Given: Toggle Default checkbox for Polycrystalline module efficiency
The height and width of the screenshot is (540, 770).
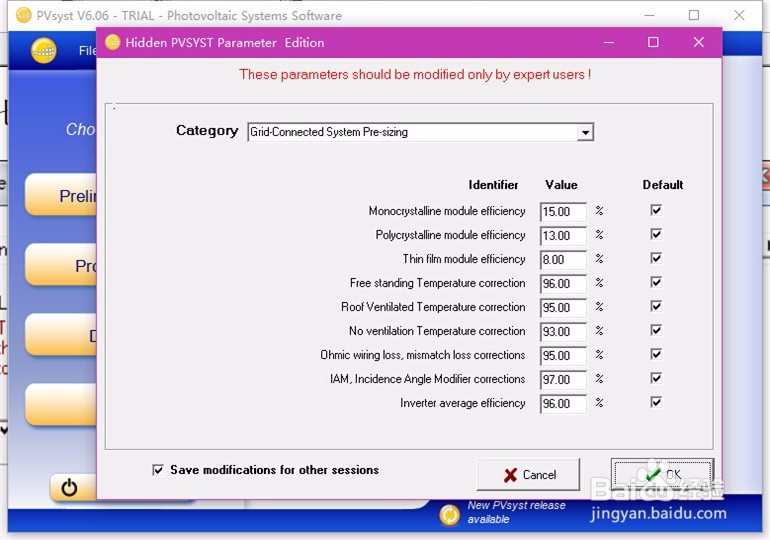Looking at the screenshot, I should click(656, 234).
